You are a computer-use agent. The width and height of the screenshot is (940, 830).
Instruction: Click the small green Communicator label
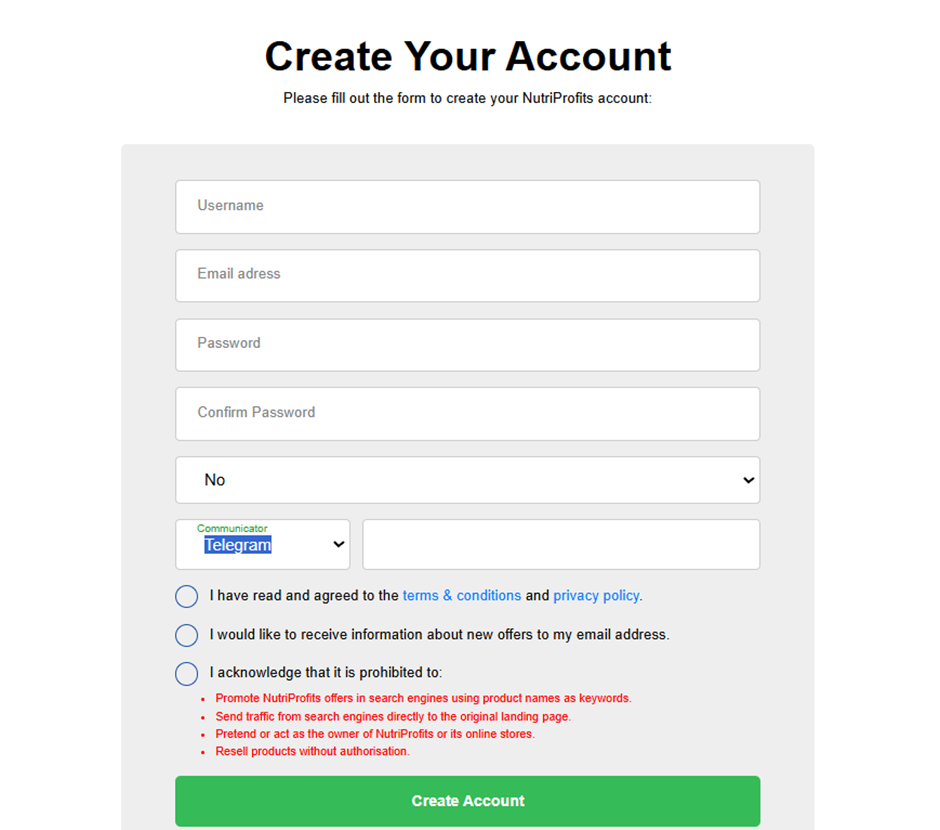(x=232, y=528)
